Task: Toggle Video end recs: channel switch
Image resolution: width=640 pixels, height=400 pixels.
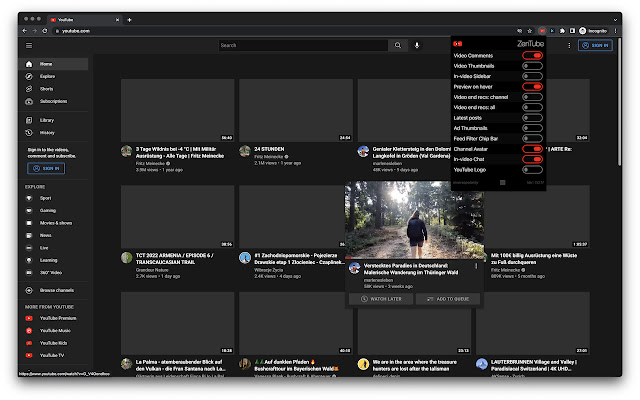Action: [532, 97]
